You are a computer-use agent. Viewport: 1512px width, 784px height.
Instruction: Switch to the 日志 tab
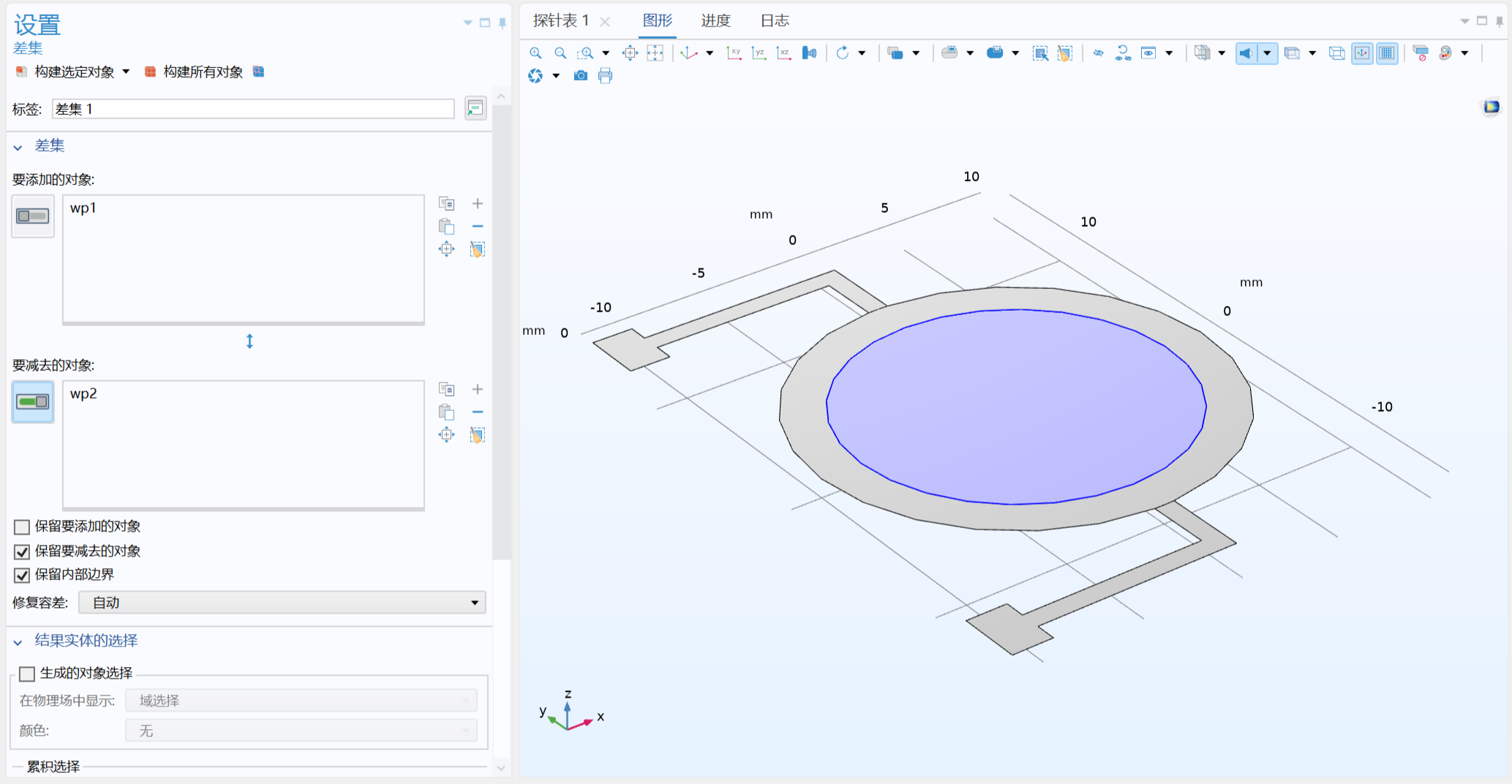coord(775,20)
